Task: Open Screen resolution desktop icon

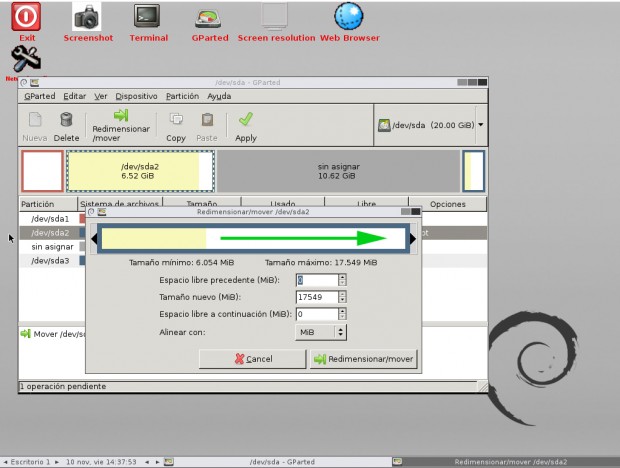Action: pos(274,16)
